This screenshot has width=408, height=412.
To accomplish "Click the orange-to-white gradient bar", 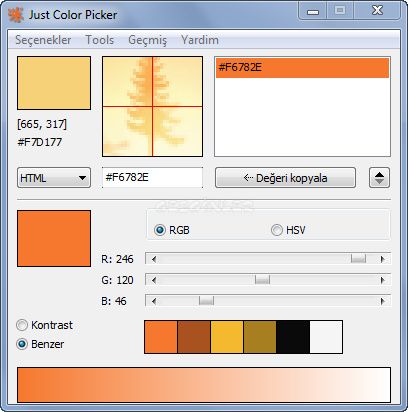I will 204,385.
